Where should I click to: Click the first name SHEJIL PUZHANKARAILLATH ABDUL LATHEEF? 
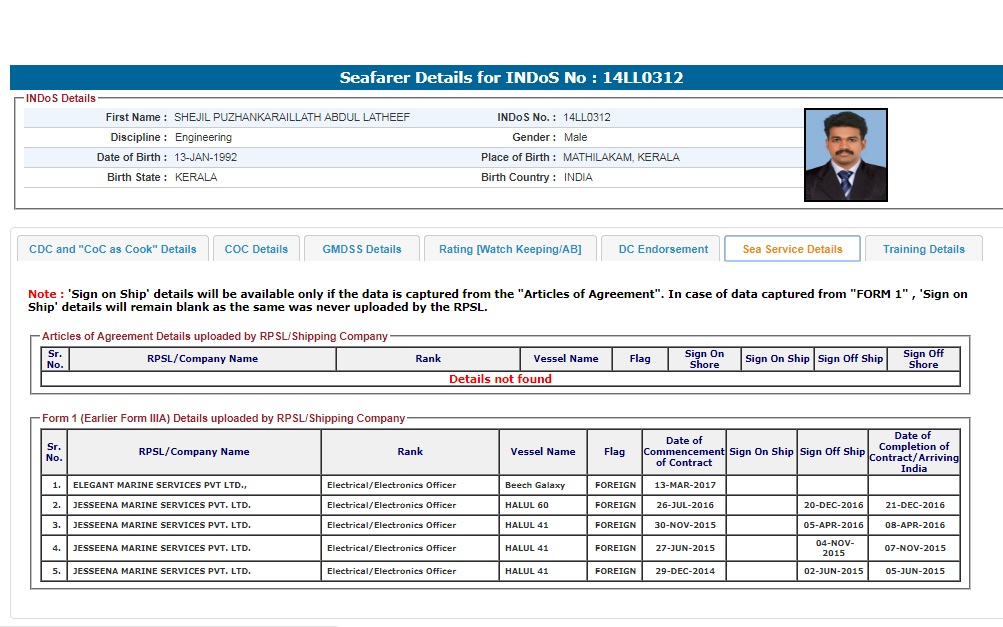pos(292,117)
